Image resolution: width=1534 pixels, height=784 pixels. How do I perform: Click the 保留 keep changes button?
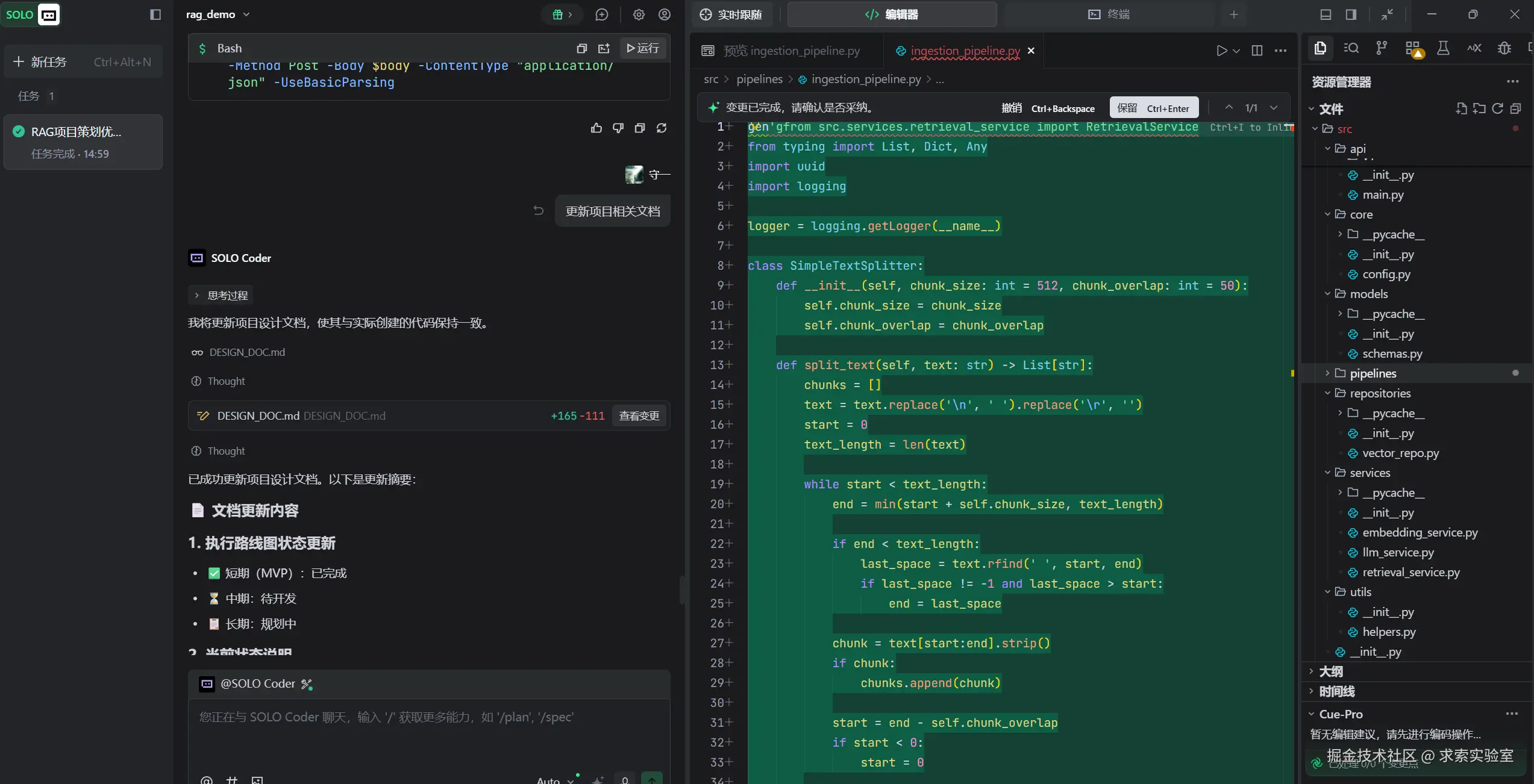[1153, 108]
